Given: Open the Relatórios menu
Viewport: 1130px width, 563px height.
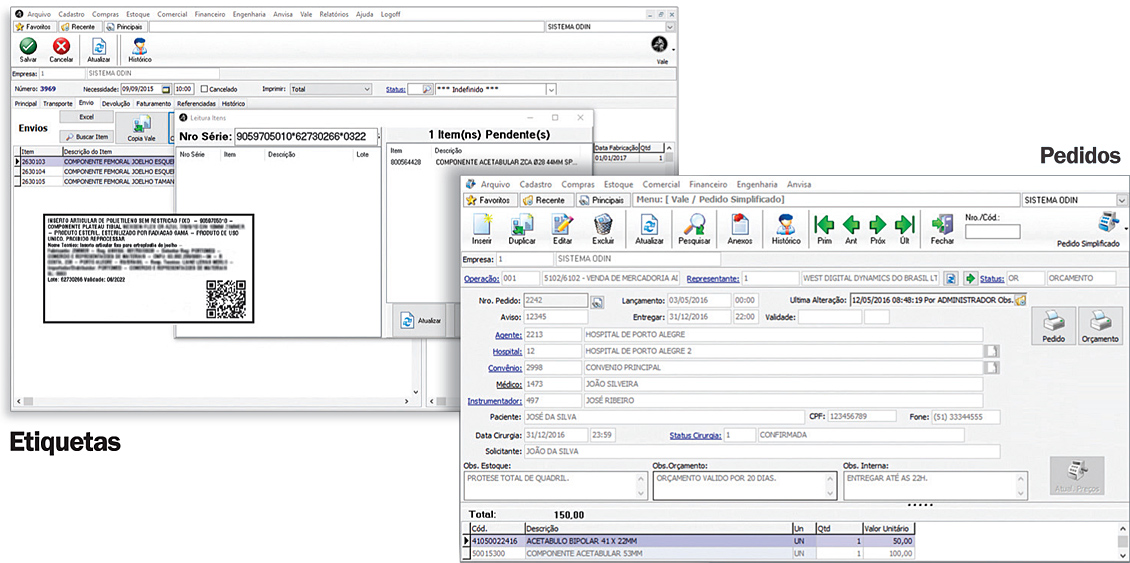Looking at the screenshot, I should coord(334,15).
